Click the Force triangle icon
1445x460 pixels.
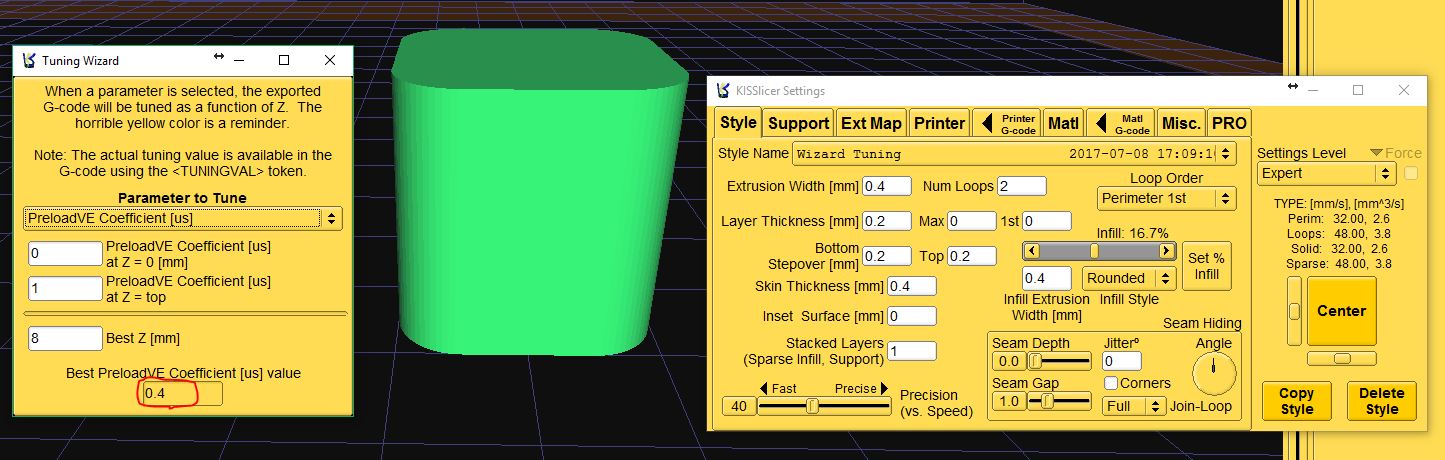[1377, 153]
